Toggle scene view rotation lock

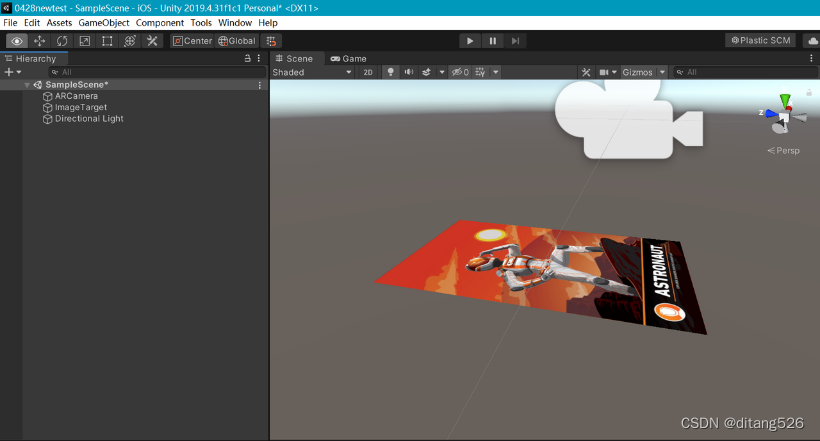click(x=809, y=93)
